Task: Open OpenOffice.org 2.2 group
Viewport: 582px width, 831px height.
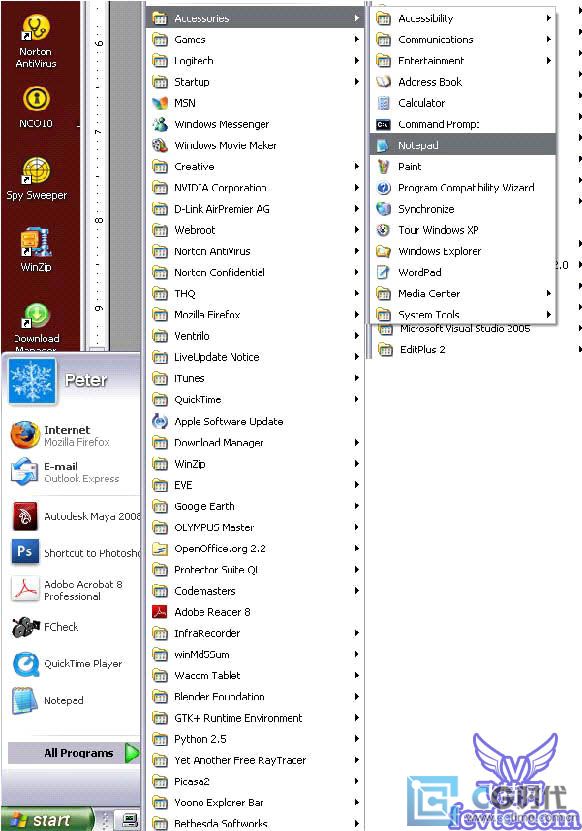Action: click(x=255, y=549)
